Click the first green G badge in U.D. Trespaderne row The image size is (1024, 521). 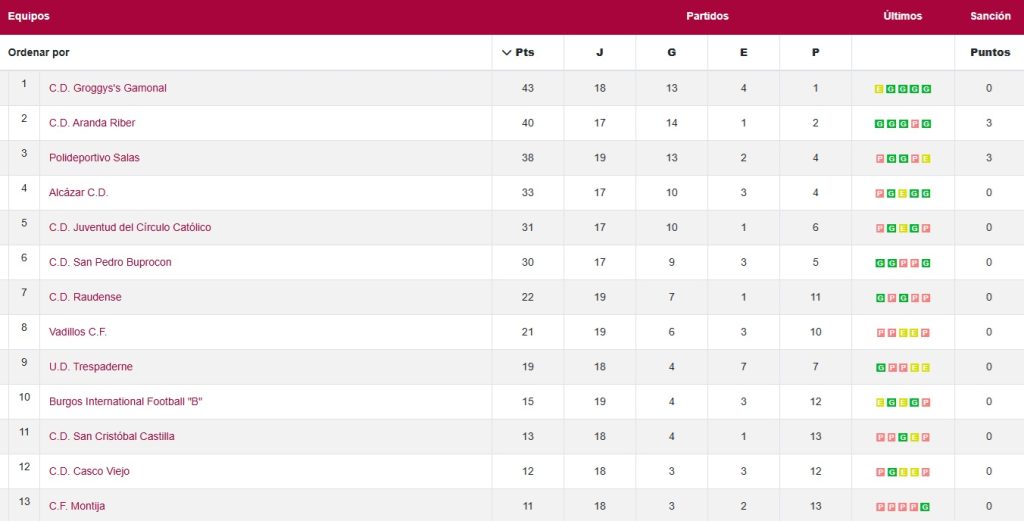point(879,368)
